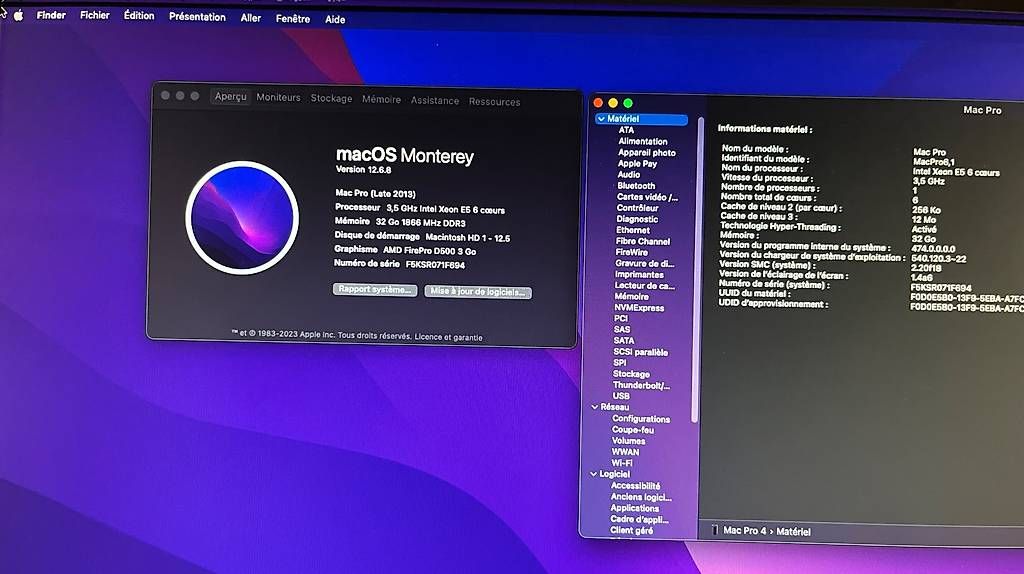Select PCI in the sidebar
Image resolution: width=1024 pixels, height=574 pixels.
coord(621,319)
